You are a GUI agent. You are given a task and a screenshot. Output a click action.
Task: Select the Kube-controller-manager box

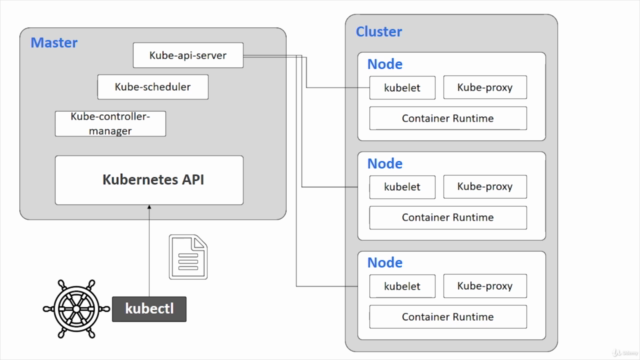pyautogui.click(x=111, y=124)
